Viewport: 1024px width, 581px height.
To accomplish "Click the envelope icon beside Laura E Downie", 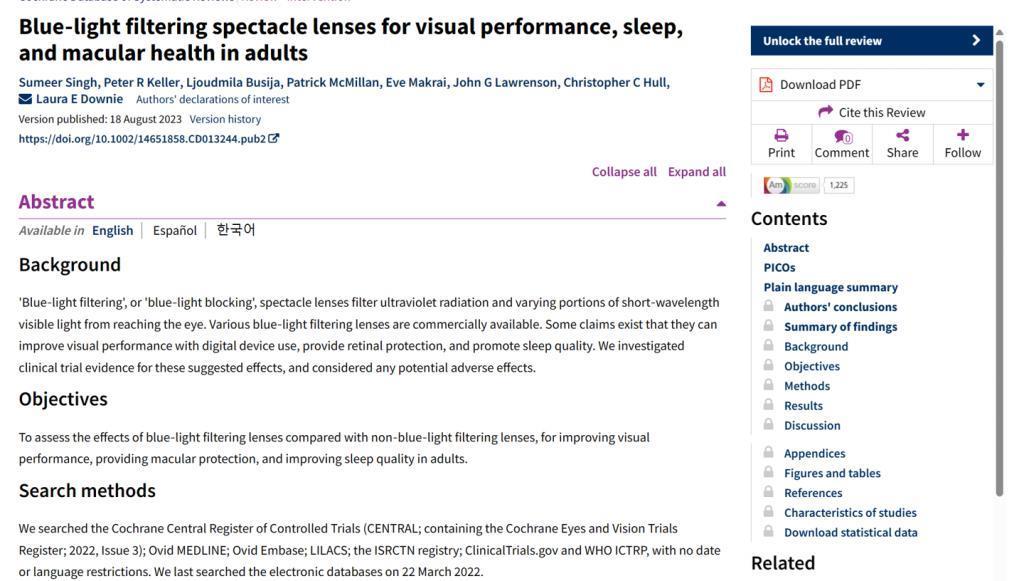I will click(x=25, y=99).
